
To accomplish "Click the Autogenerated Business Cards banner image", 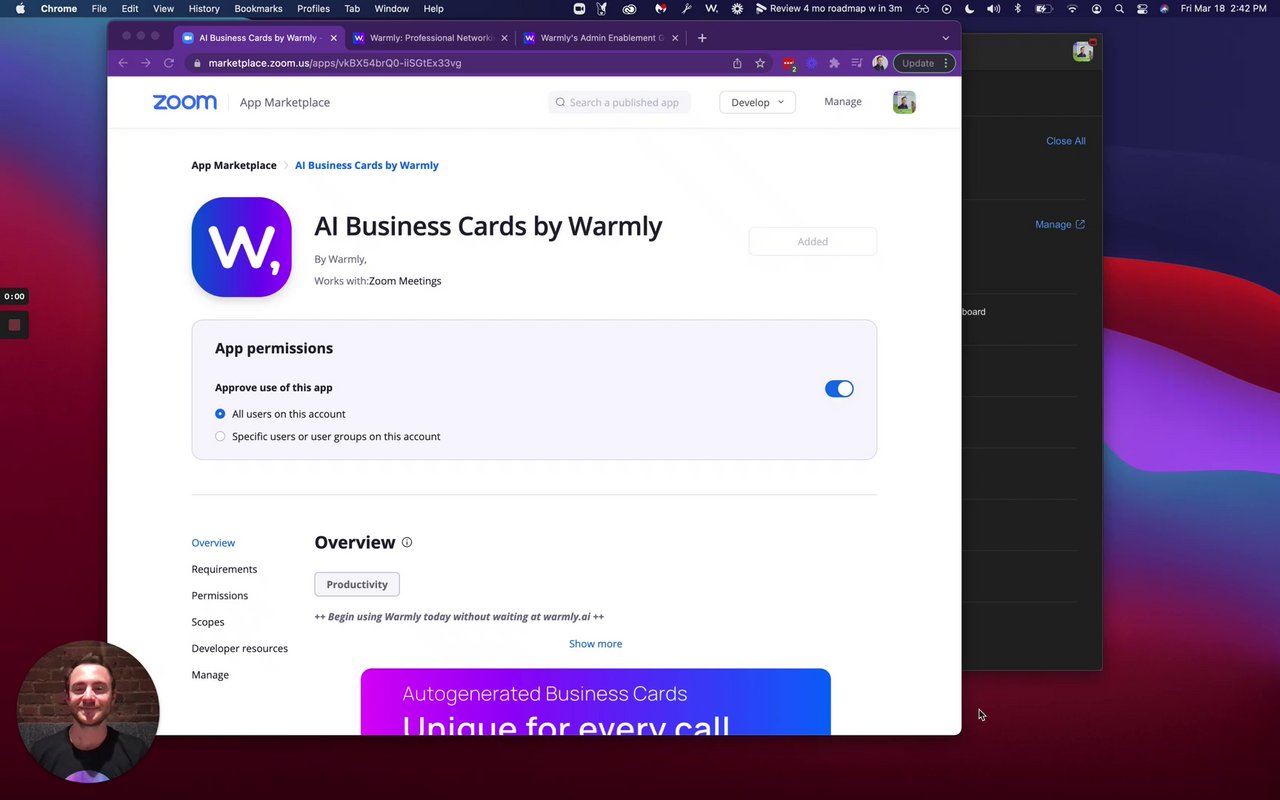I will 595,701.
